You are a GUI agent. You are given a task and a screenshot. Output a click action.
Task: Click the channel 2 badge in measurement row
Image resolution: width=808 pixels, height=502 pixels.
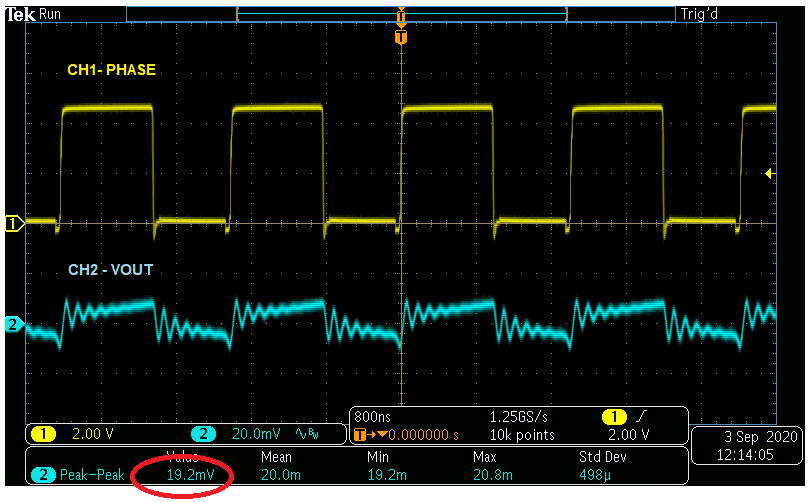[x=43, y=475]
